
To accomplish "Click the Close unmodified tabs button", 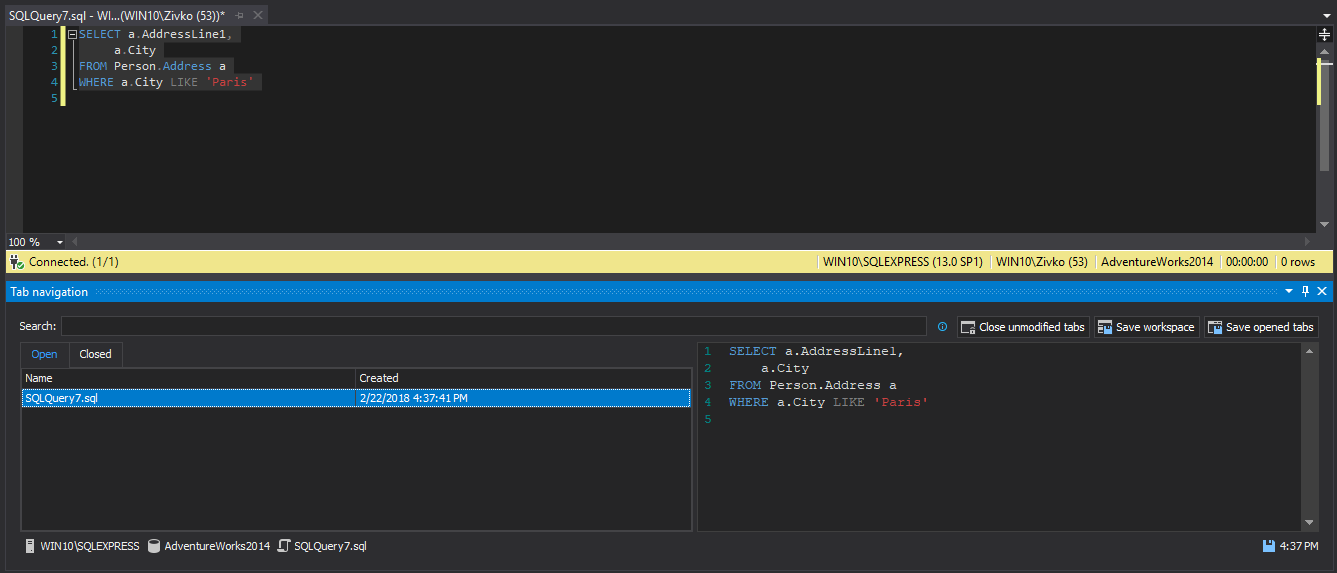I will click(1021, 327).
